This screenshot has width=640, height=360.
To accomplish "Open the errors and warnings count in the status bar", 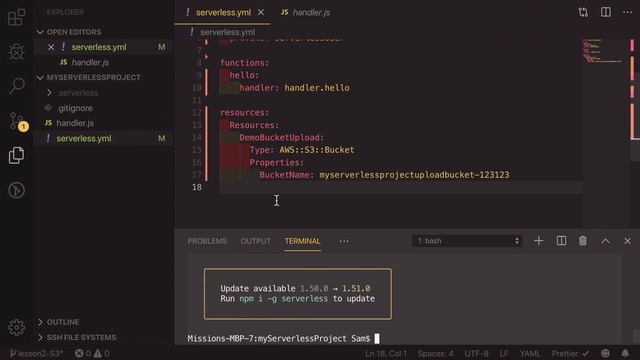I will (92, 353).
